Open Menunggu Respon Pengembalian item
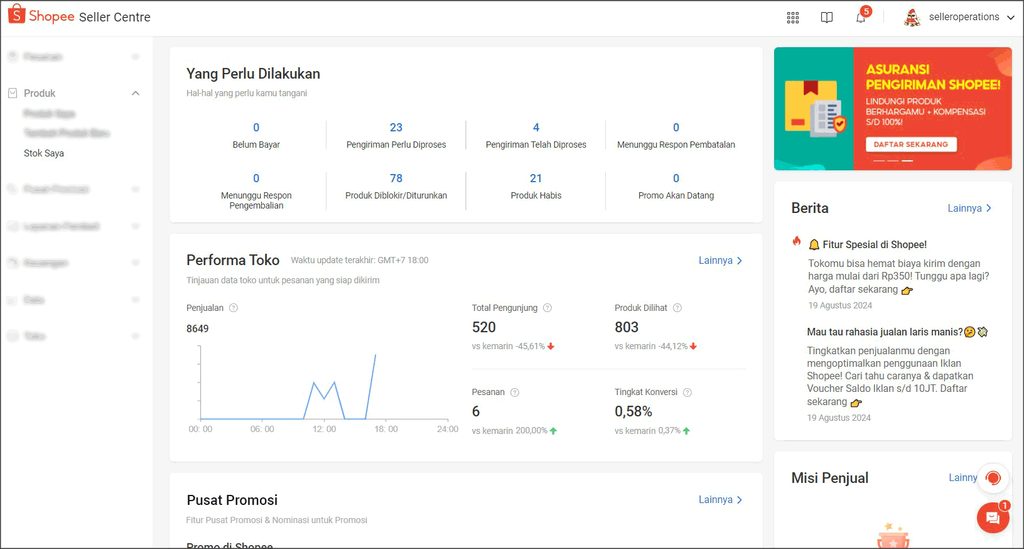This screenshot has width=1024, height=549. [x=256, y=191]
